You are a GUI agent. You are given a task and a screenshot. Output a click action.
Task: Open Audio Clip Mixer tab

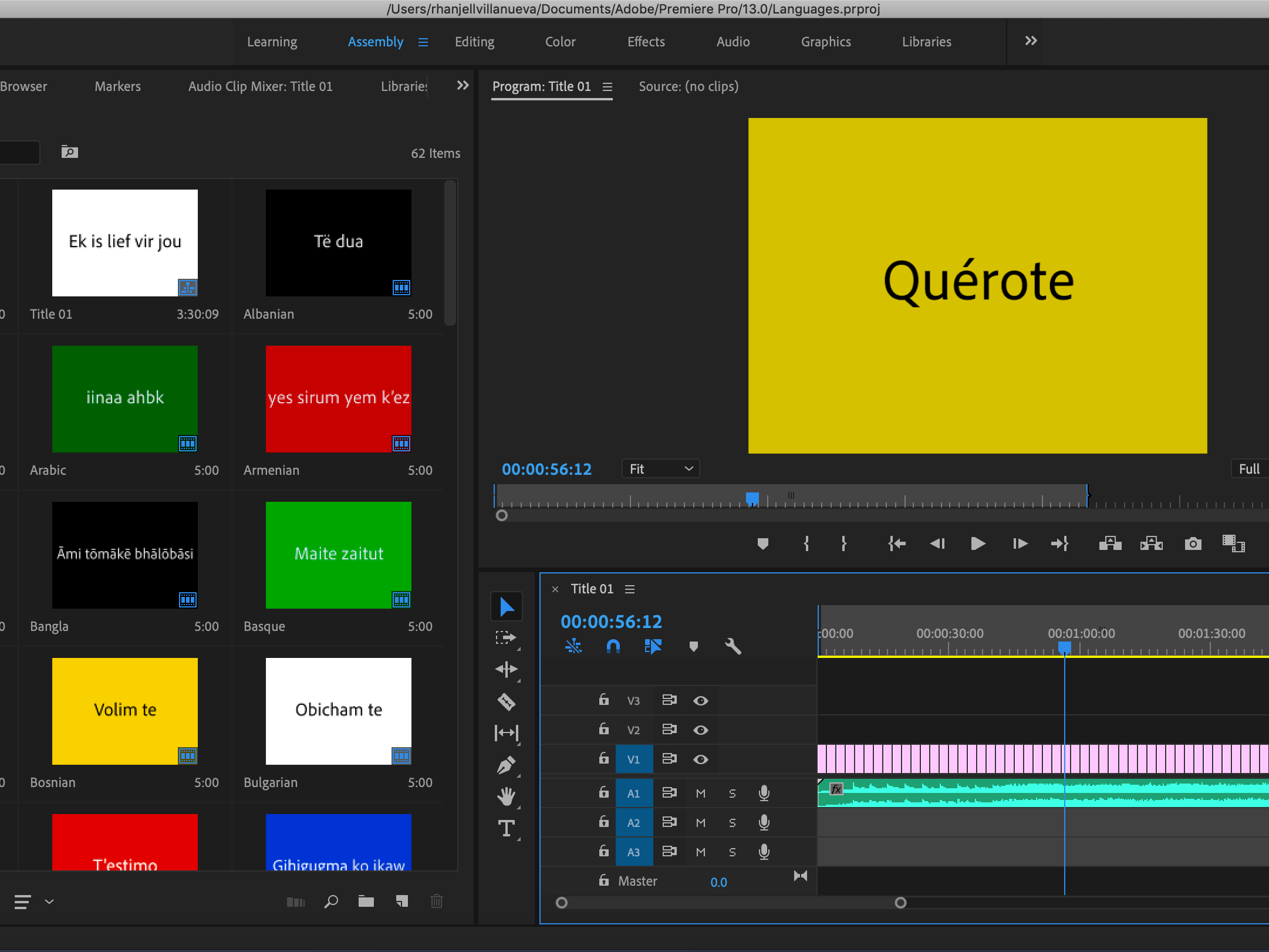tap(260, 86)
